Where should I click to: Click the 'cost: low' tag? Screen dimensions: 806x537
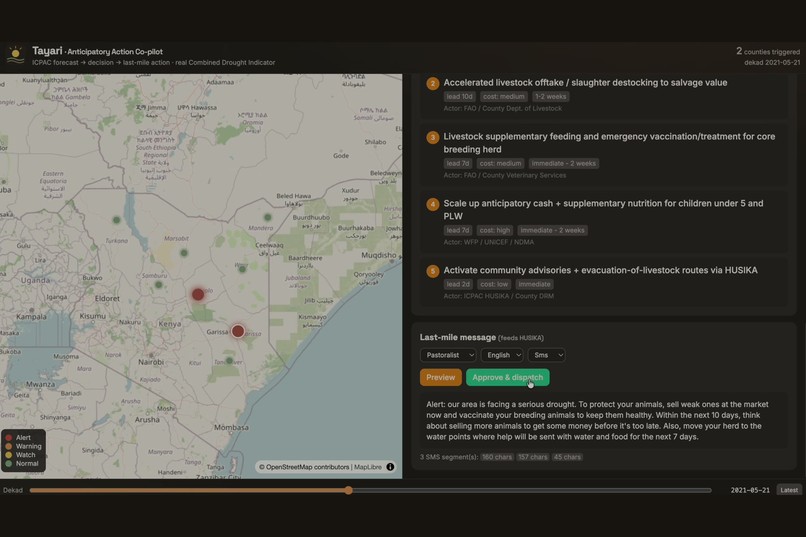[493, 284]
